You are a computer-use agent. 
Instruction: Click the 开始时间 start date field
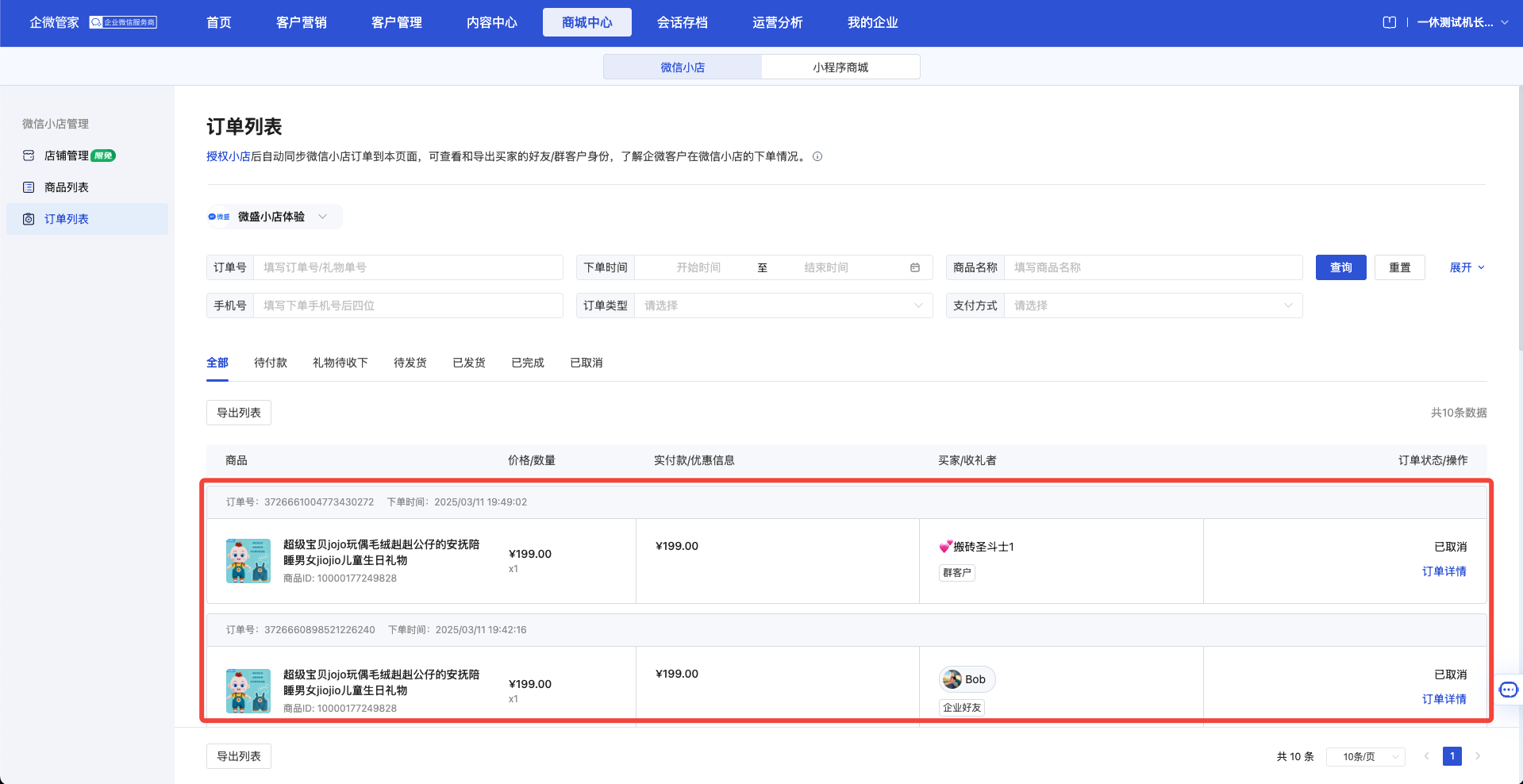pyautogui.click(x=698, y=267)
